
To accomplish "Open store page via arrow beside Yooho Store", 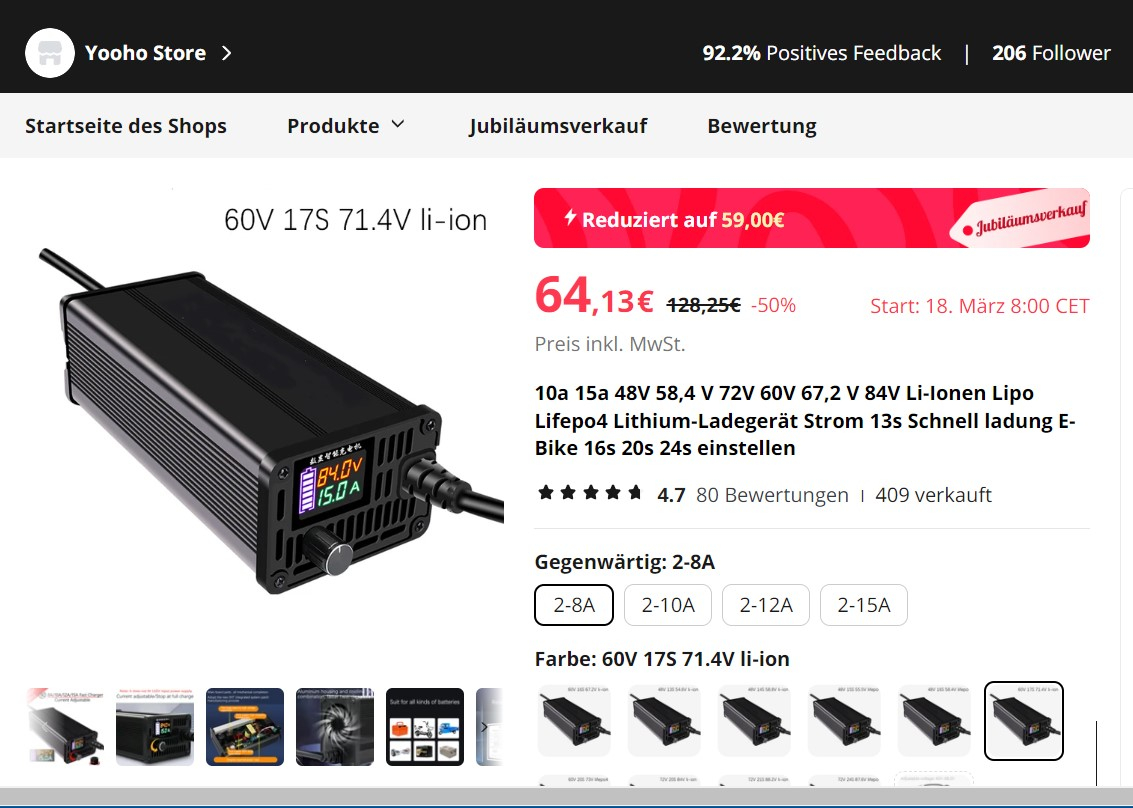I will [x=226, y=53].
